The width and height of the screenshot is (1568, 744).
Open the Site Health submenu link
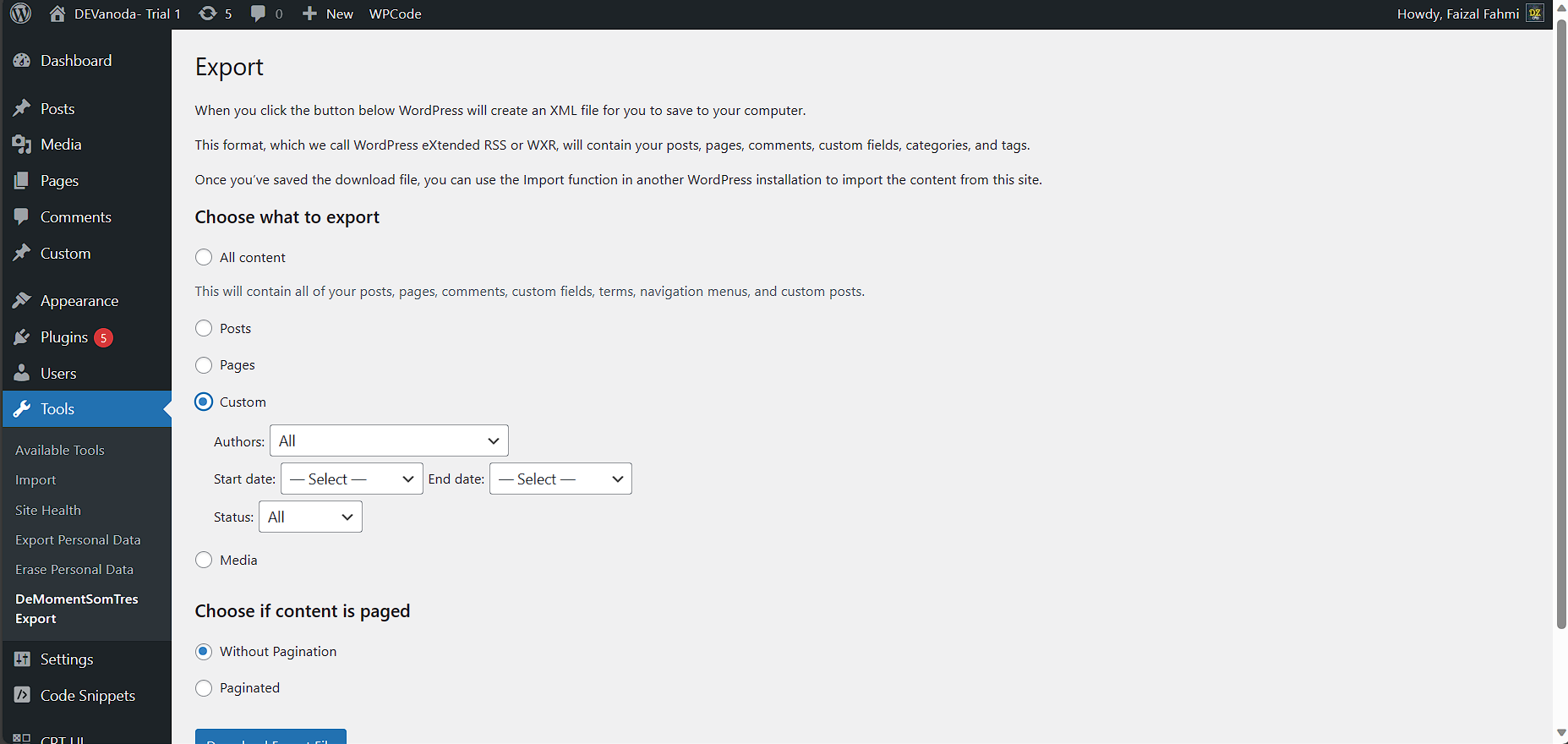(48, 511)
